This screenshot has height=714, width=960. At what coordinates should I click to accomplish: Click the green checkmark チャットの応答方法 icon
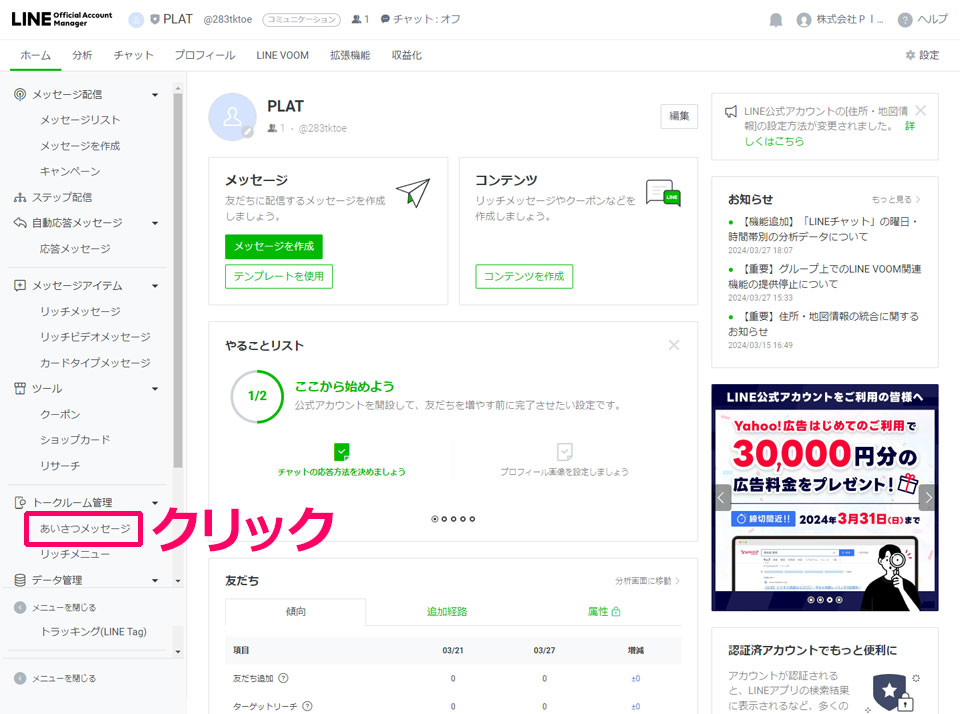342,452
